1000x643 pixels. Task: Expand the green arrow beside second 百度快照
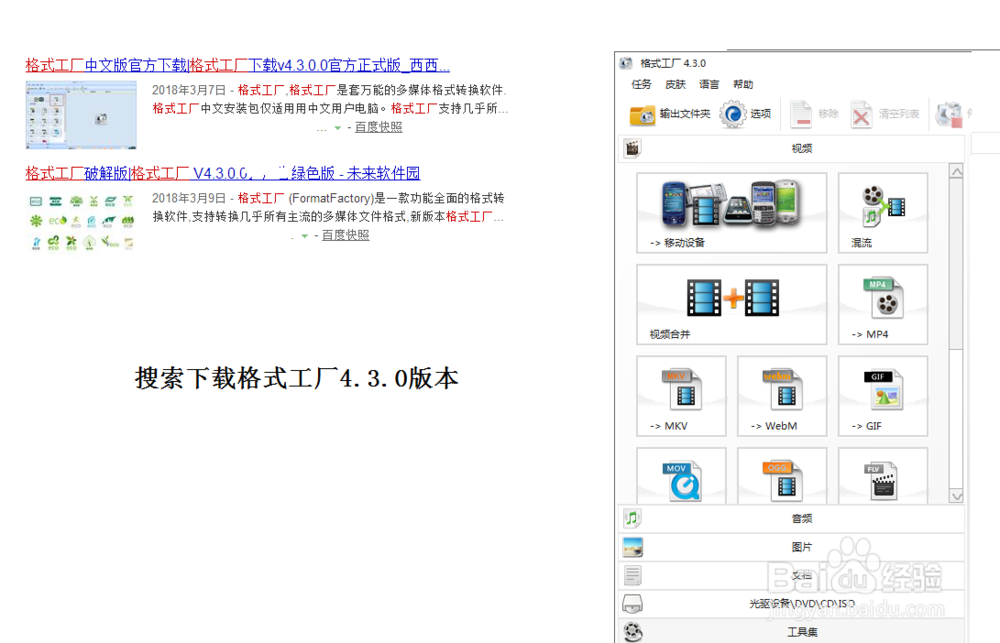pyautogui.click(x=305, y=236)
